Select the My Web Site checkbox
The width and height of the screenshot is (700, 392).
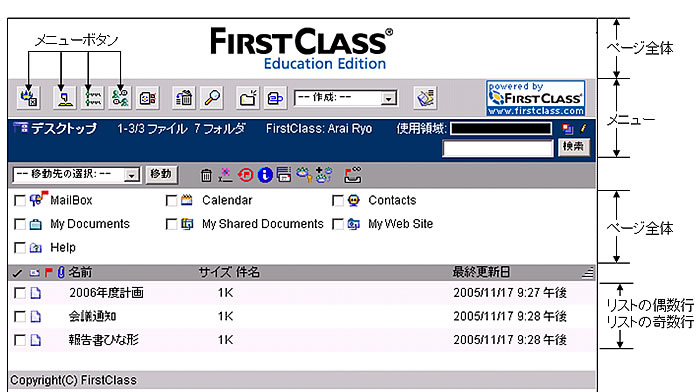[x=338, y=224]
